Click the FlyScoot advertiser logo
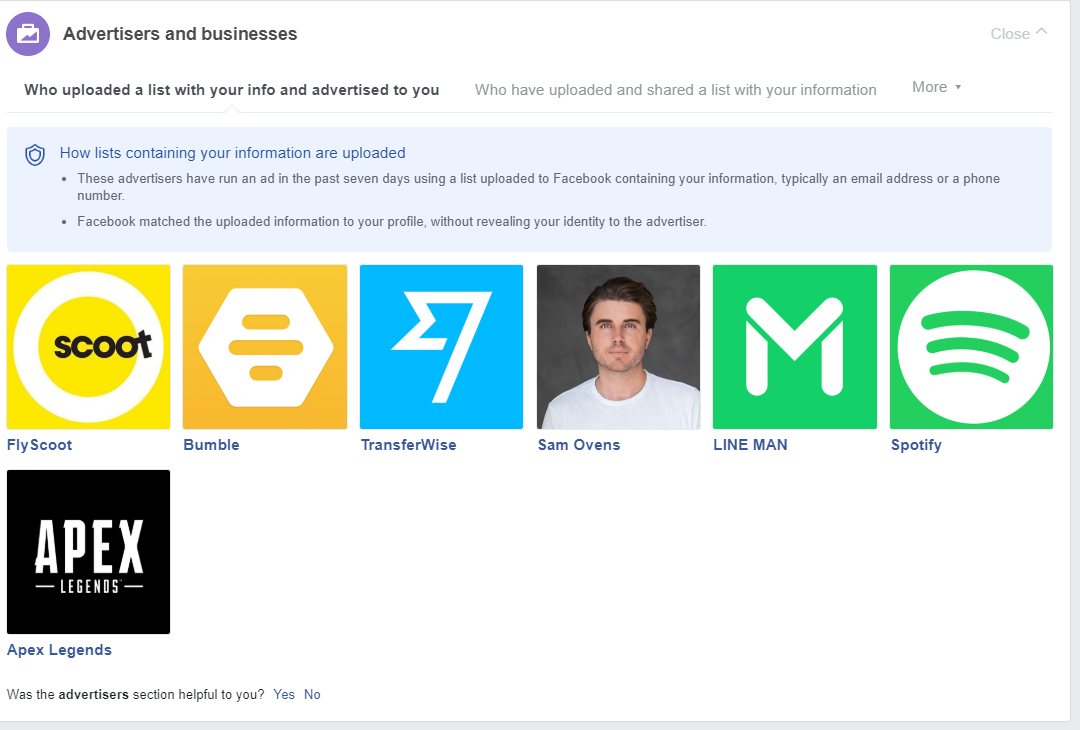The image size is (1080, 730). (x=88, y=347)
